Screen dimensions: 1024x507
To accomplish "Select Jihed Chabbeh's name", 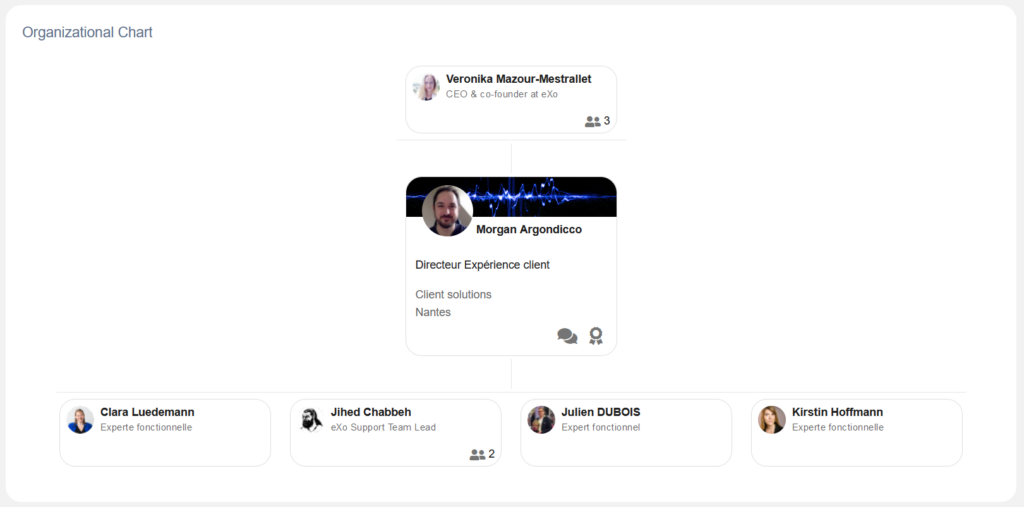I will point(371,412).
